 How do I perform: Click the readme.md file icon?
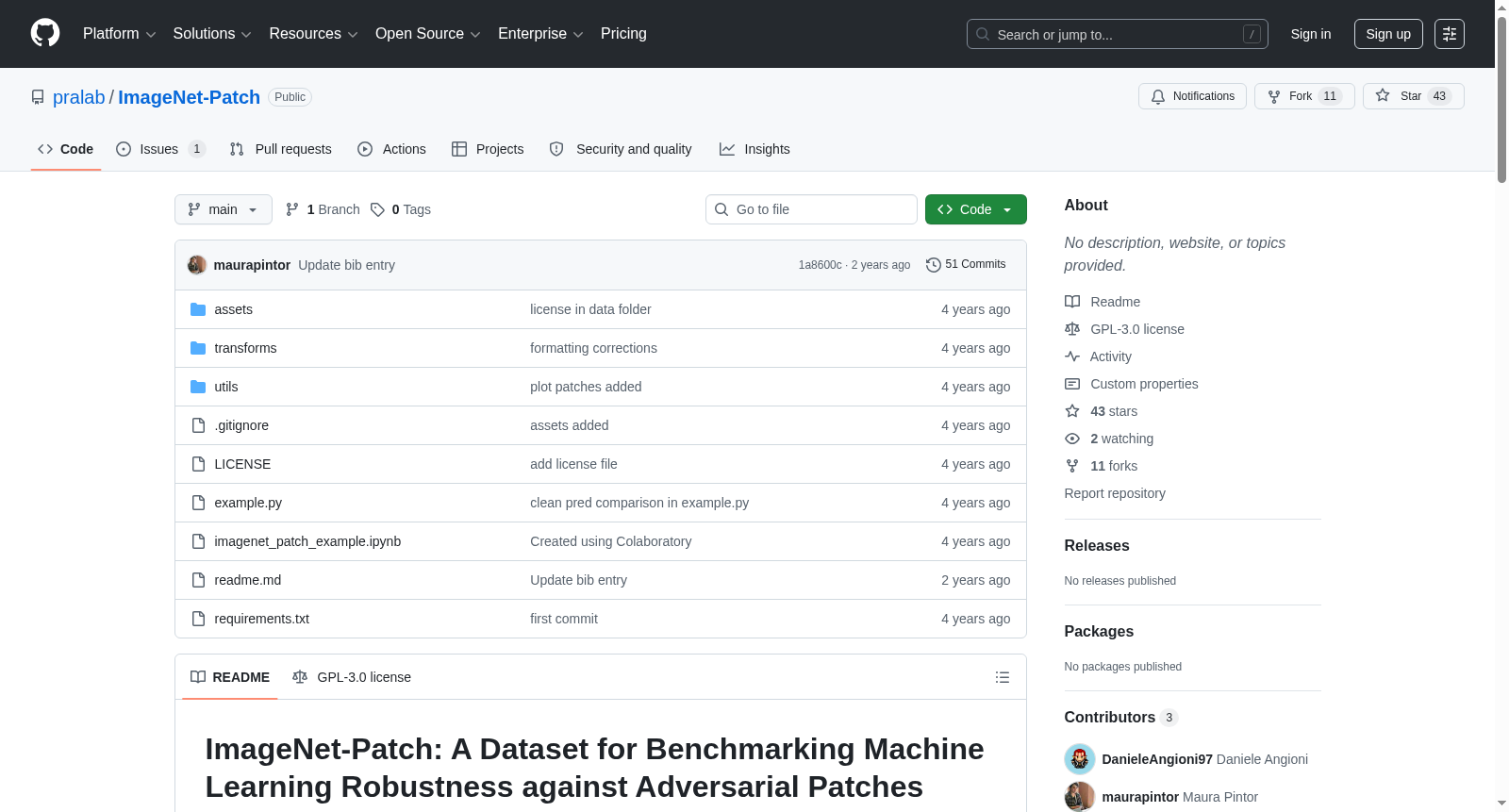tap(198, 580)
